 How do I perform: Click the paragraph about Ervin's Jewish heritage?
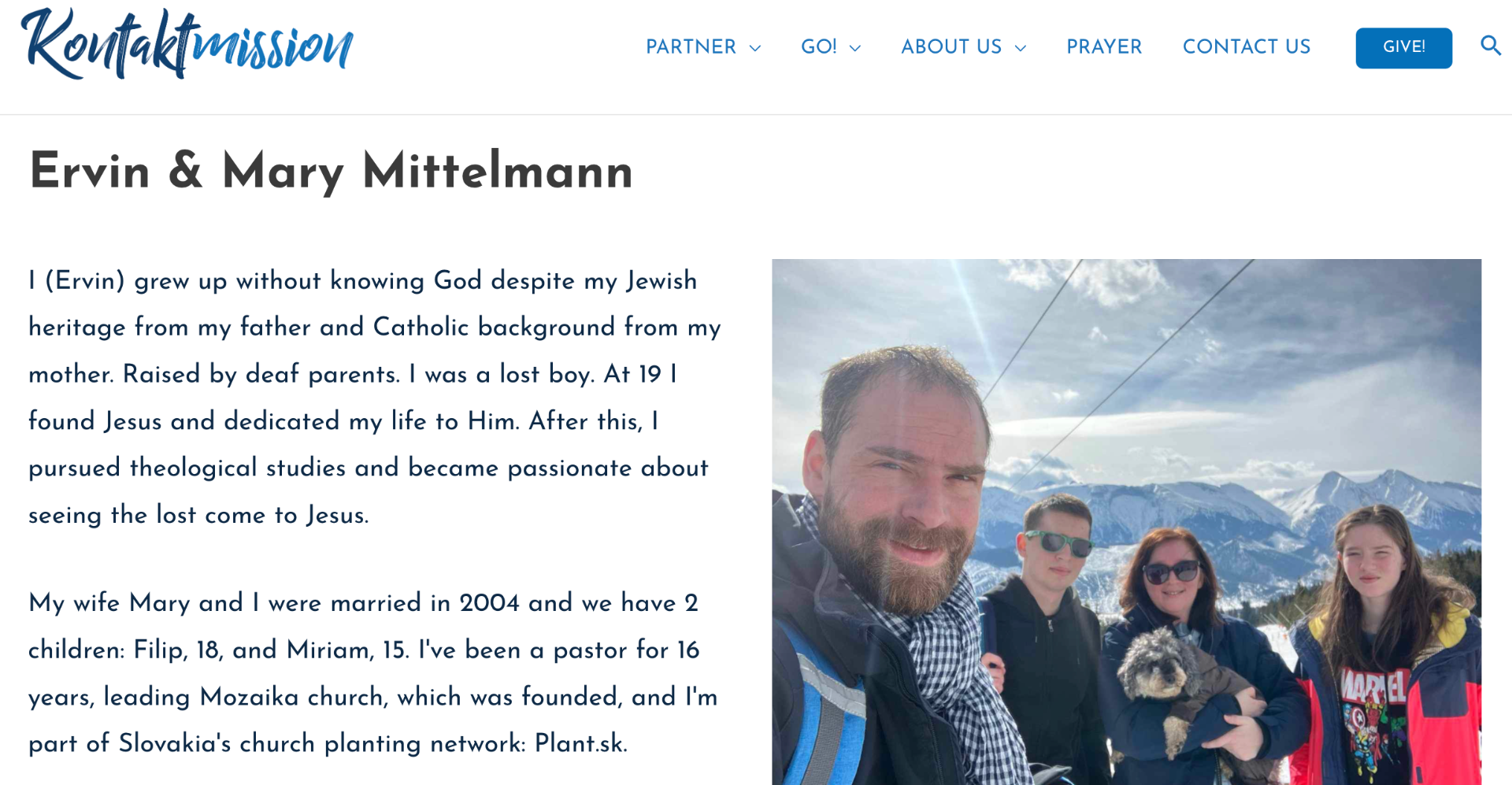pyautogui.click(x=374, y=397)
